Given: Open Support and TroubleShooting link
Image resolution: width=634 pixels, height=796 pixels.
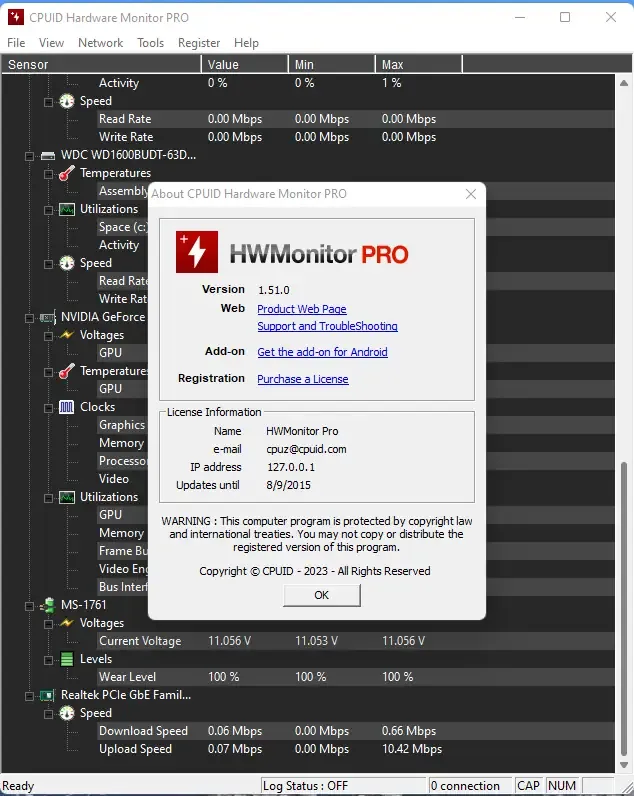Looking at the screenshot, I should 327,326.
